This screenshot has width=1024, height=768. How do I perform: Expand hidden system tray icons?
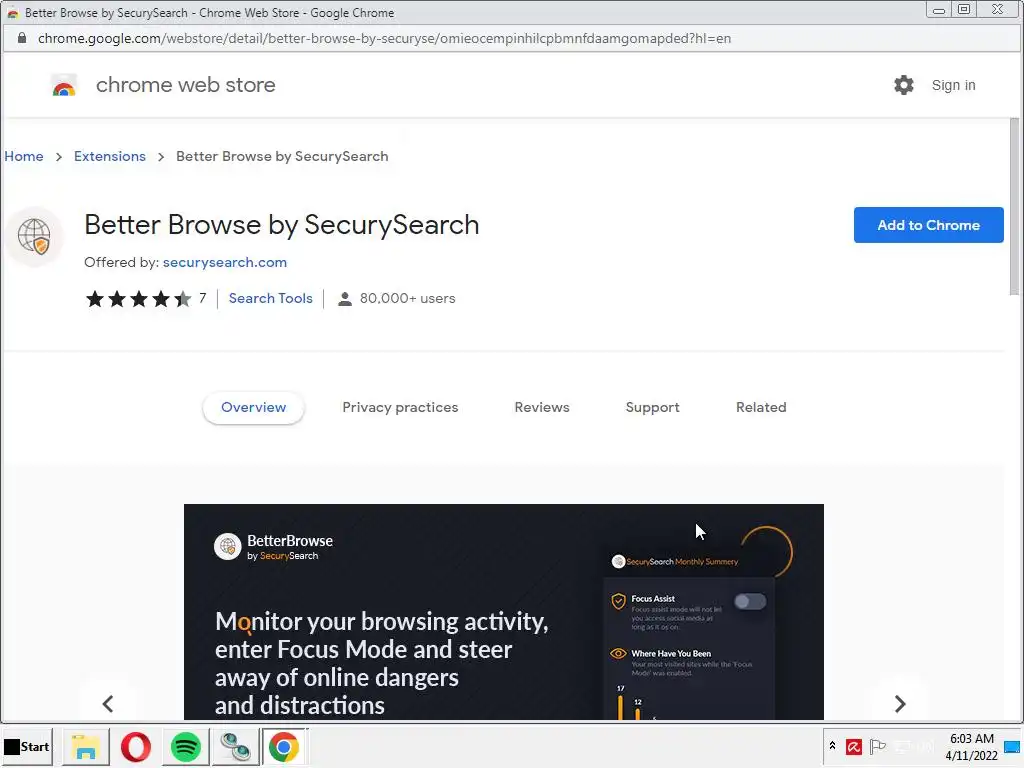point(832,746)
